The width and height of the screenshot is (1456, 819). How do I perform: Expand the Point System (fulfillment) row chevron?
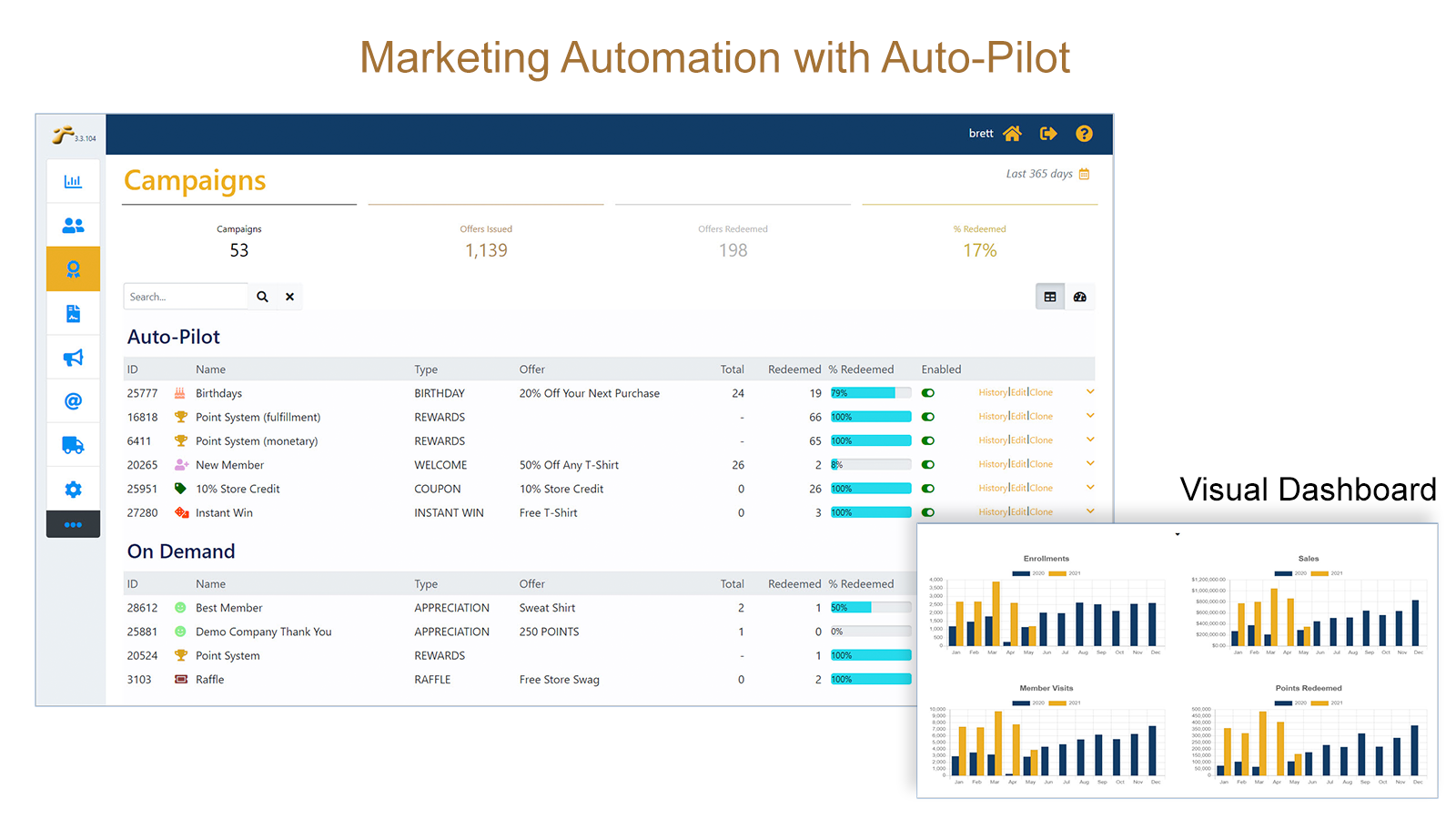1090,416
